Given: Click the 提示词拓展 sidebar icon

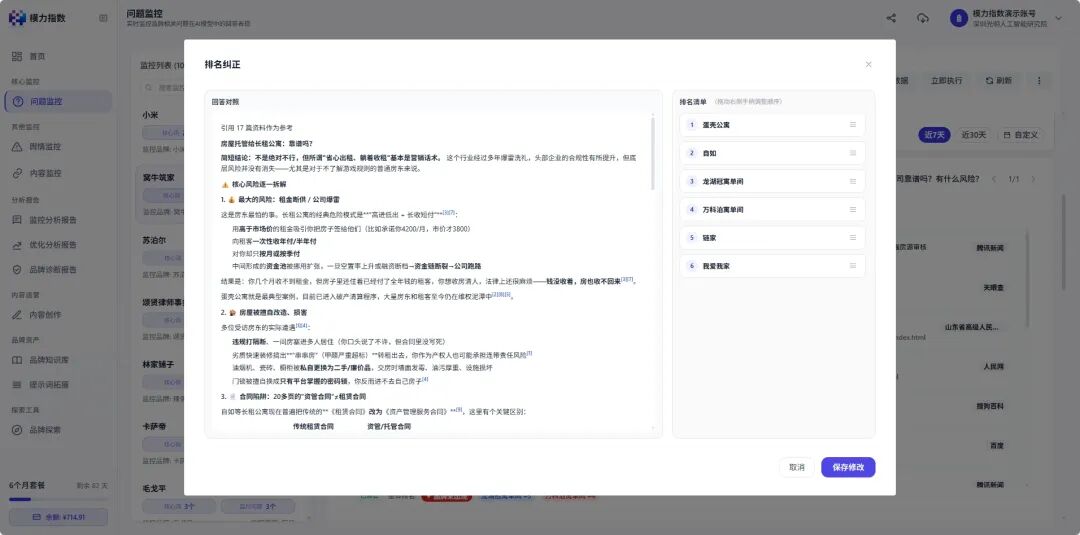Looking at the screenshot, I should click(x=18, y=384).
